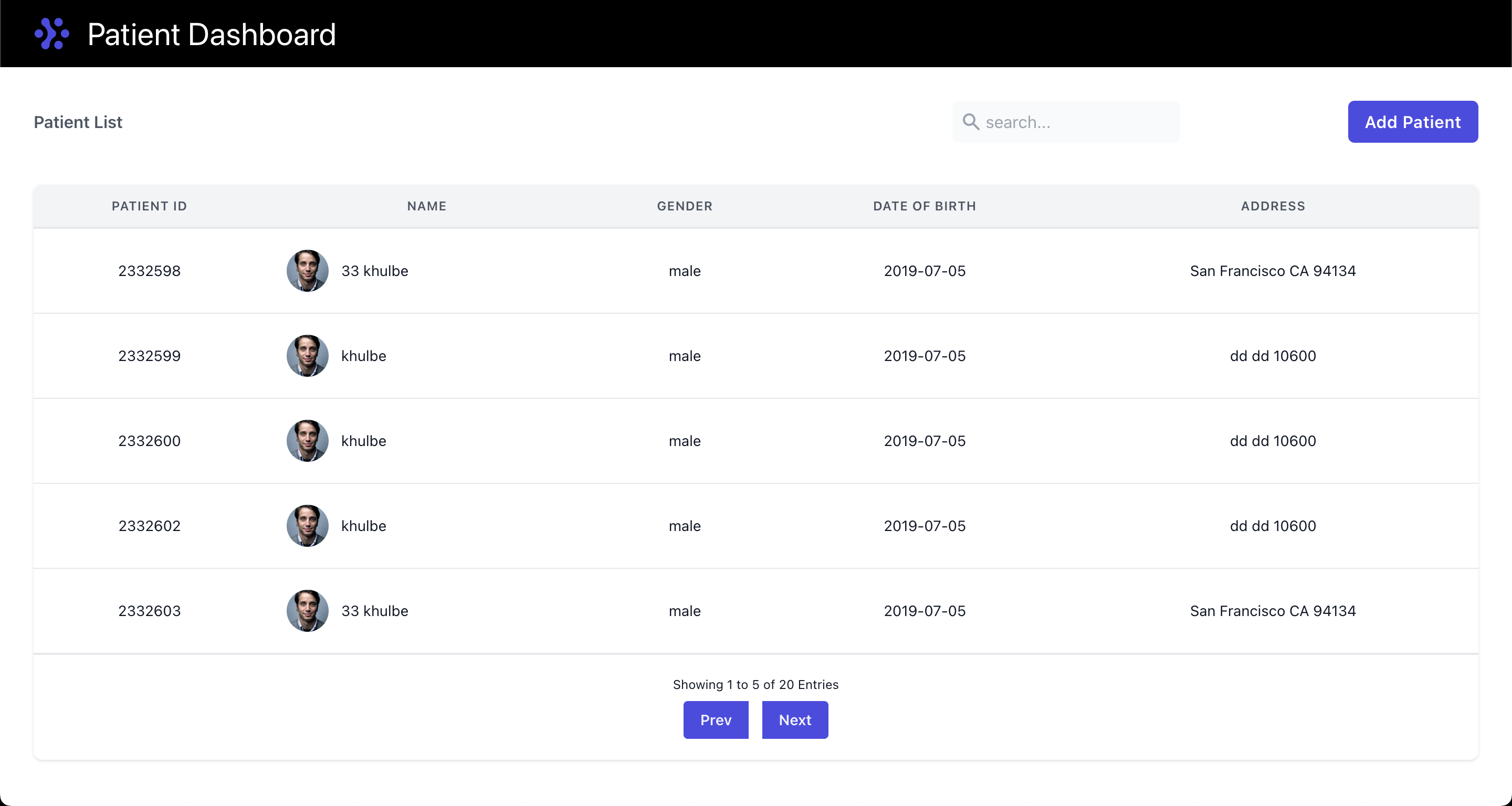Open the row for patient 2332602
Screen dimensions: 1512x806
pyautogui.click(x=363, y=526)
